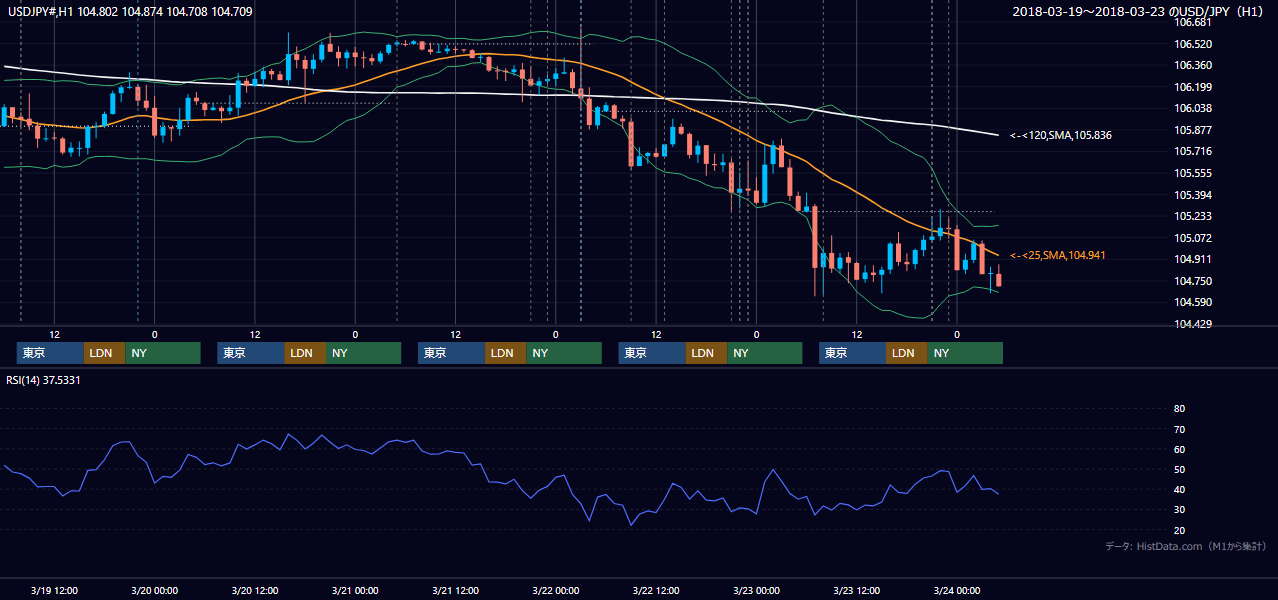Click price axis value 106.520
Screen dimensions: 1278x600
click(1193, 44)
